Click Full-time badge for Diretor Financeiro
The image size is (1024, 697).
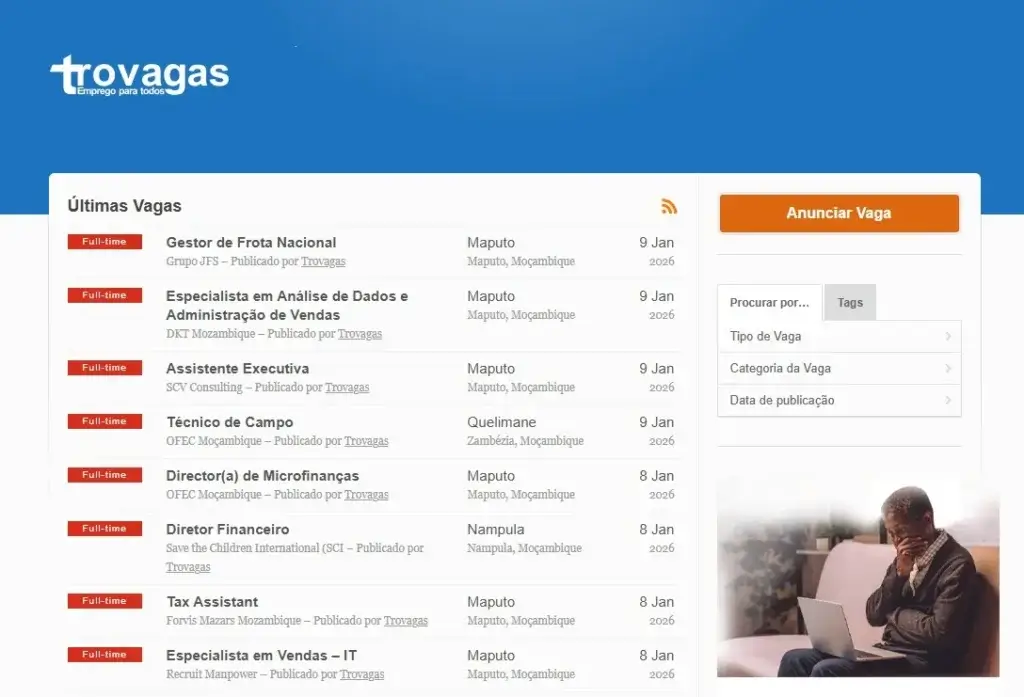104,528
